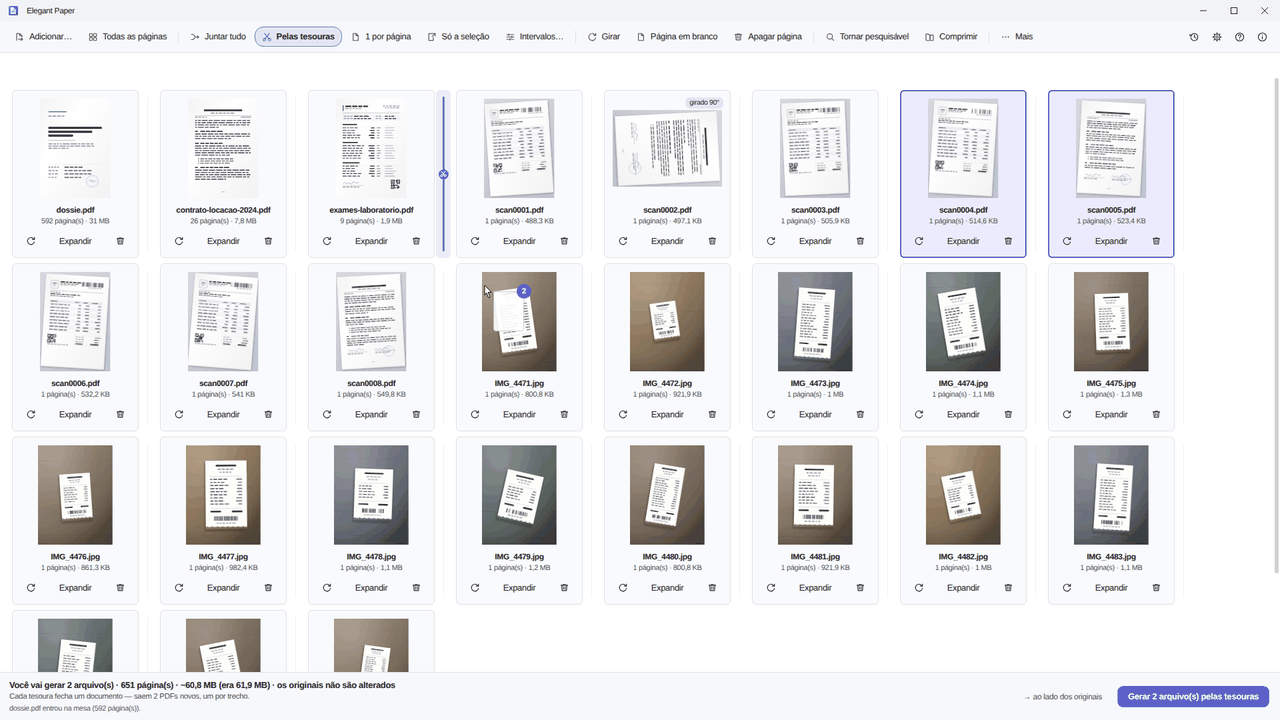
Task: Open info icon in top bar
Action: click(1263, 37)
